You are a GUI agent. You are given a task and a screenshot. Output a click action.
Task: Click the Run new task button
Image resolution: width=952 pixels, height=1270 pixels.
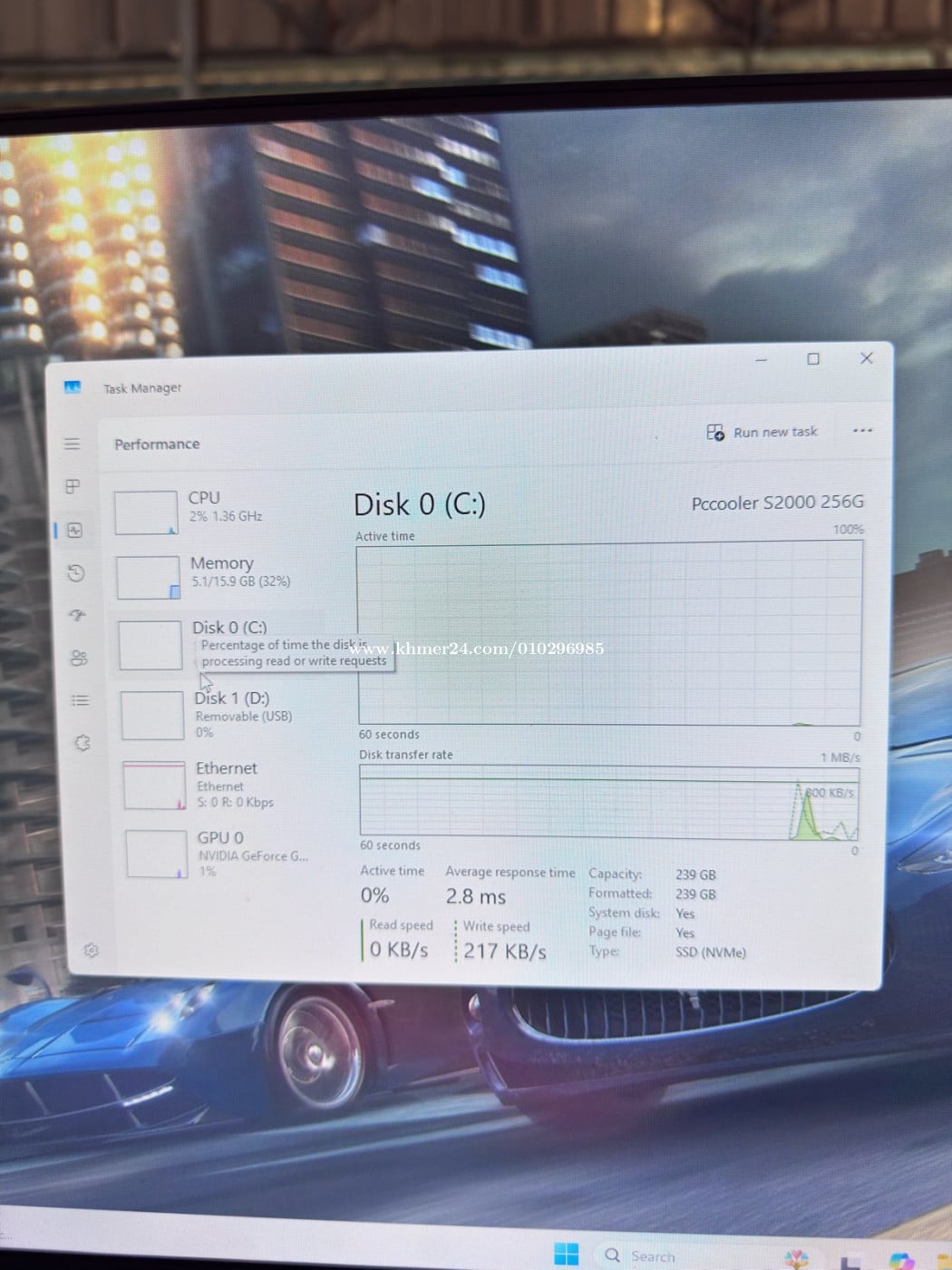(x=763, y=433)
